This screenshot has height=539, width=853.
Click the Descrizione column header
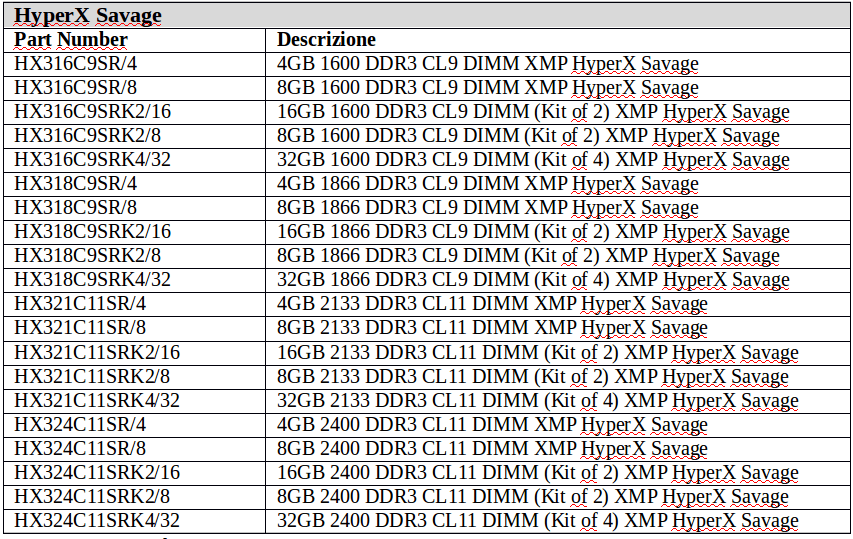click(x=326, y=40)
